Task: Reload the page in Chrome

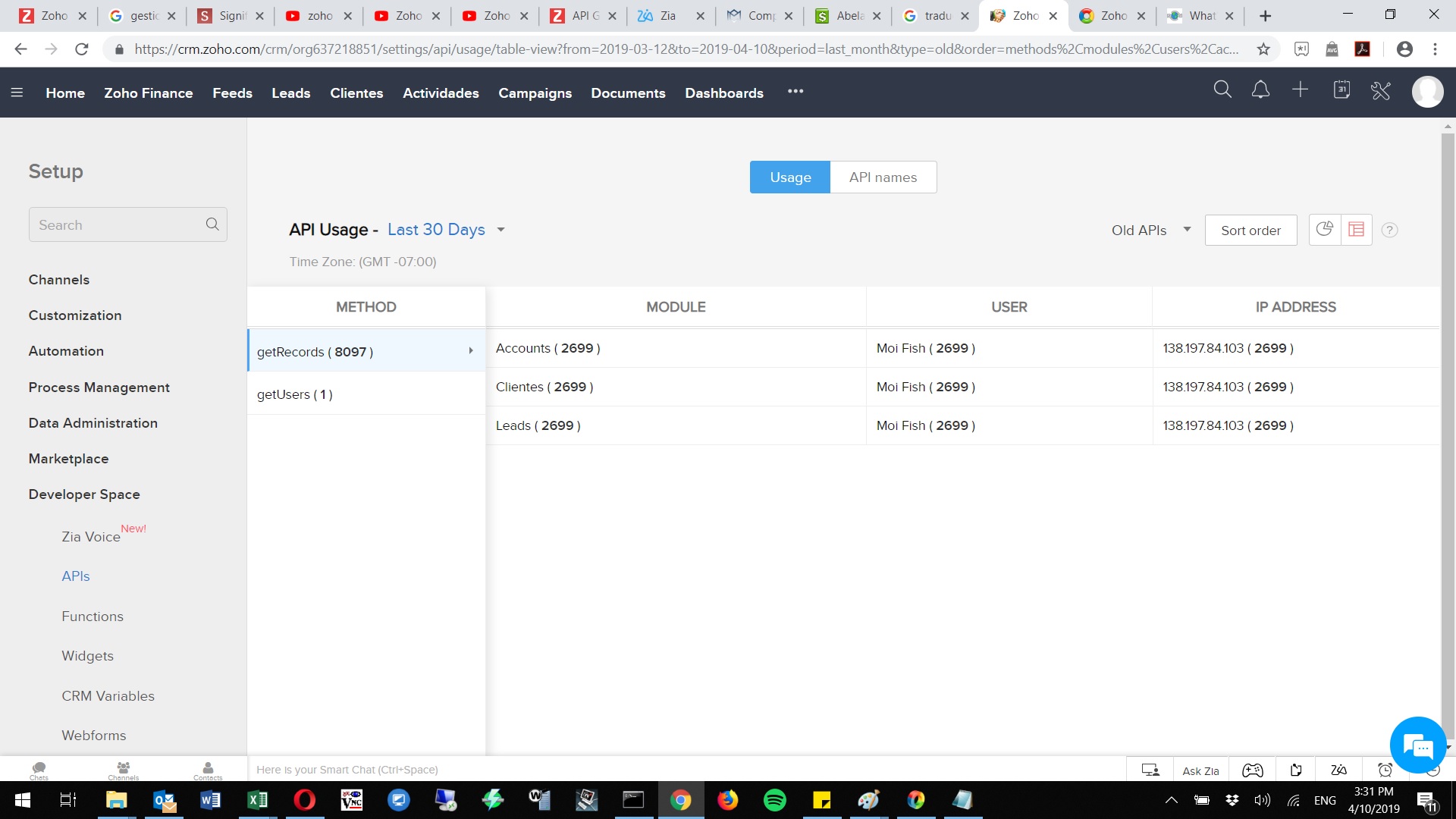Action: (x=82, y=49)
